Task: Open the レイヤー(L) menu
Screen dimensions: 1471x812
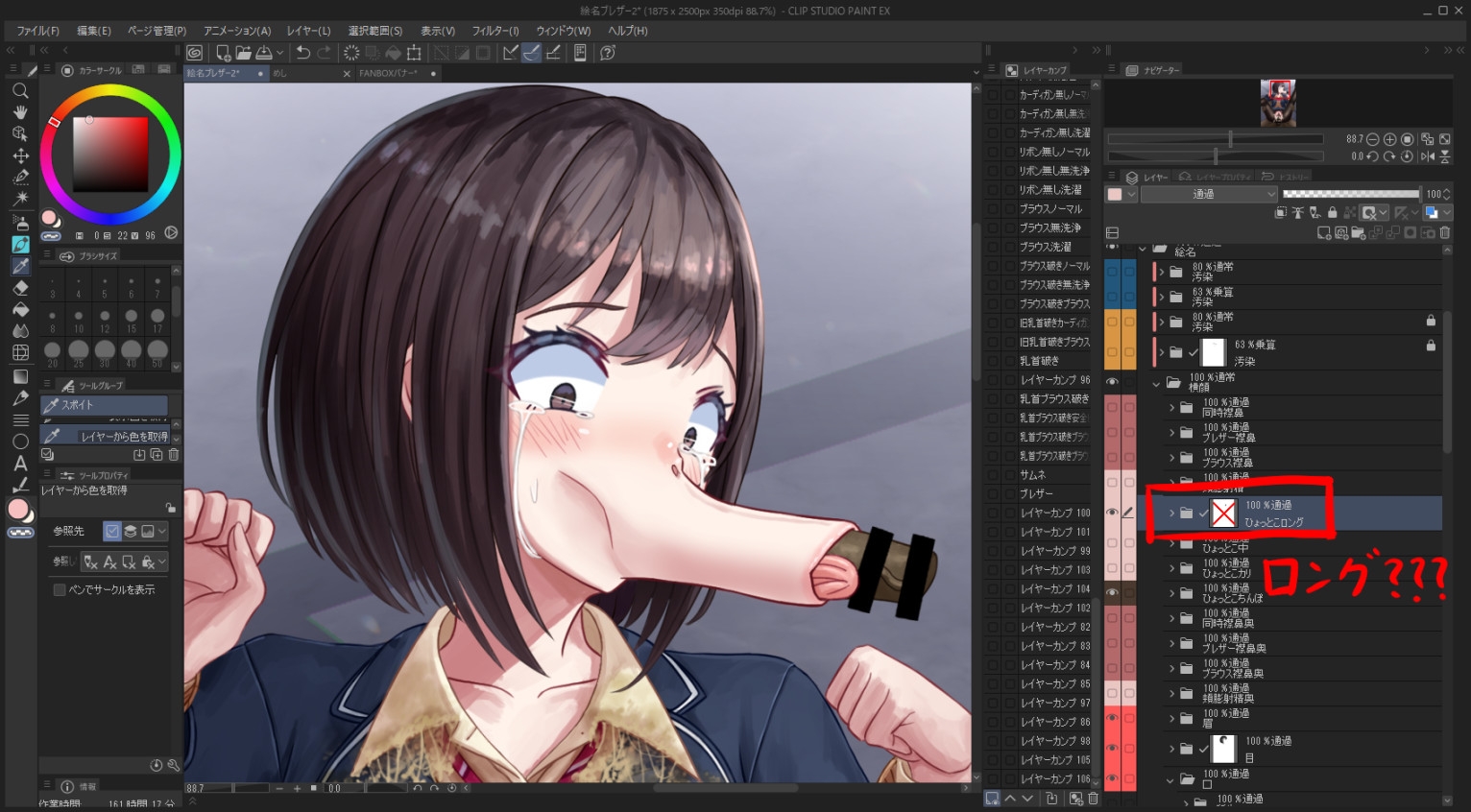Action: [x=308, y=31]
